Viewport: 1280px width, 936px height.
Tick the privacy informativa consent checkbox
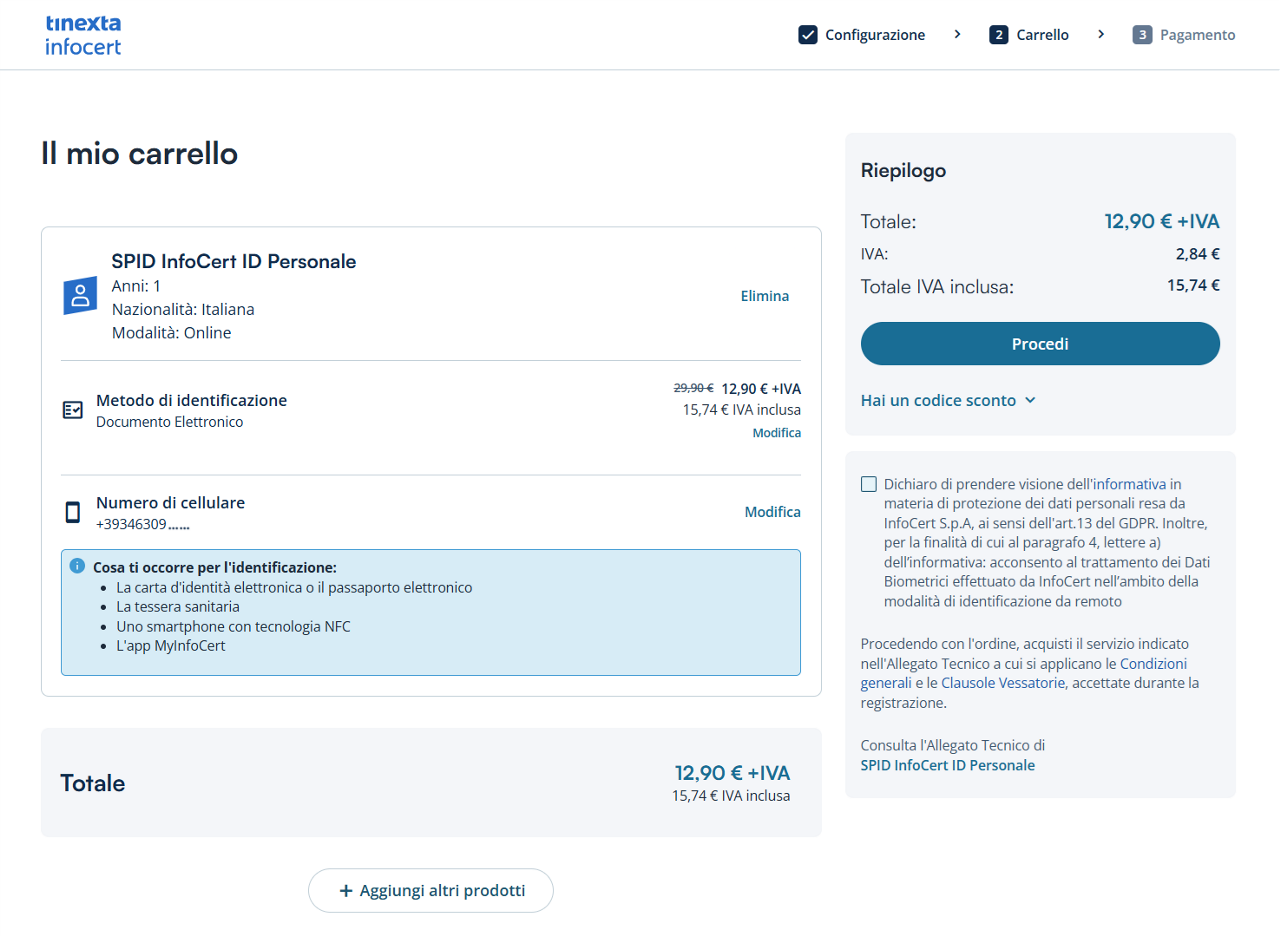click(x=869, y=484)
